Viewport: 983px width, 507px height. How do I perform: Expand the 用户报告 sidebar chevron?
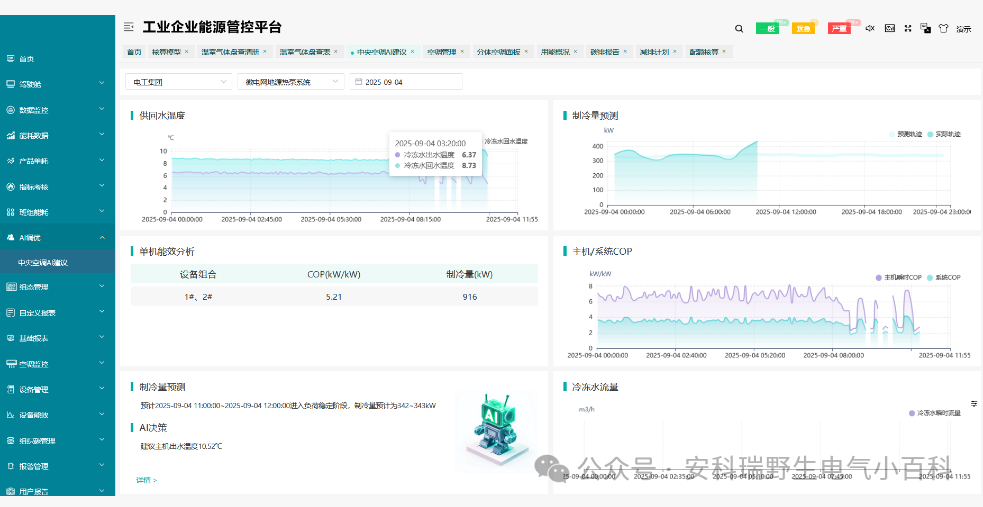click(102, 491)
